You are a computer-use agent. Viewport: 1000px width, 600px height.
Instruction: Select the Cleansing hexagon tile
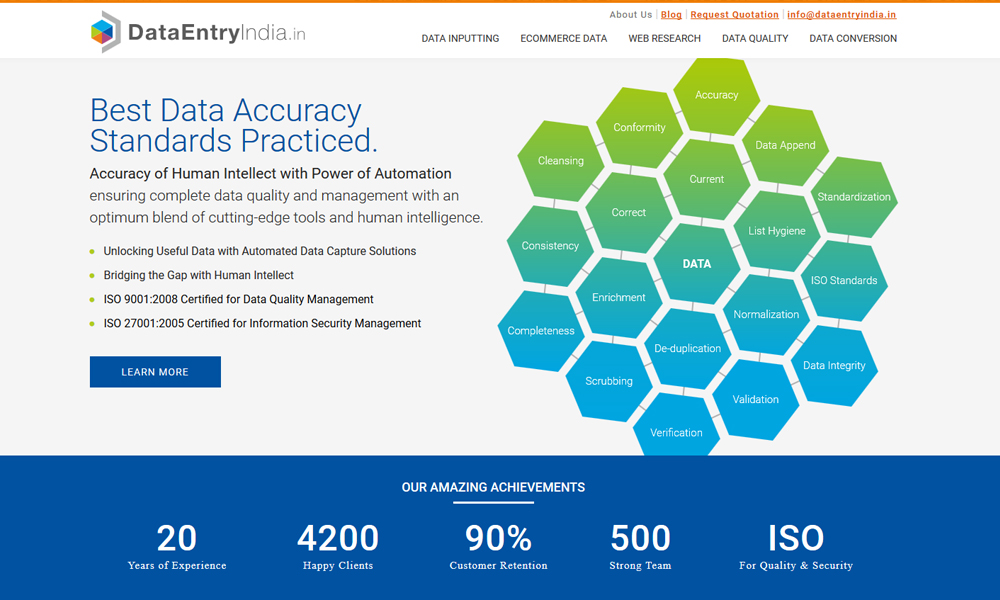pos(560,161)
